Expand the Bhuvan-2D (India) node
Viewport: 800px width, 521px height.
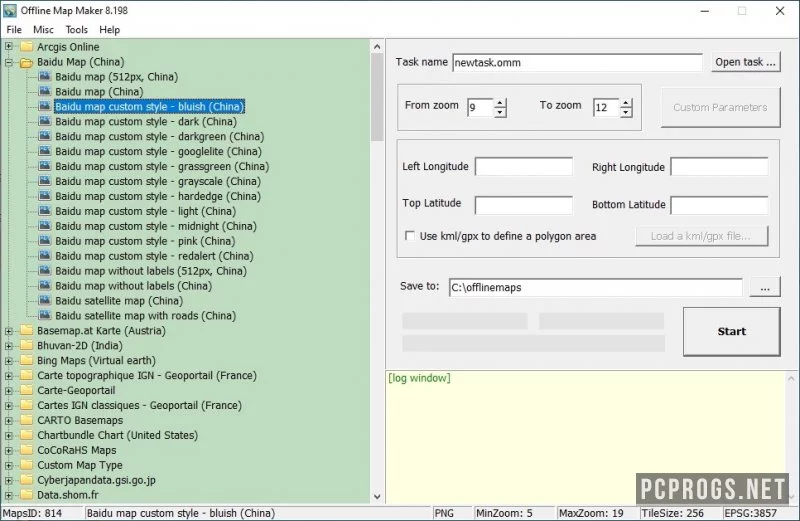pyautogui.click(x=9, y=345)
